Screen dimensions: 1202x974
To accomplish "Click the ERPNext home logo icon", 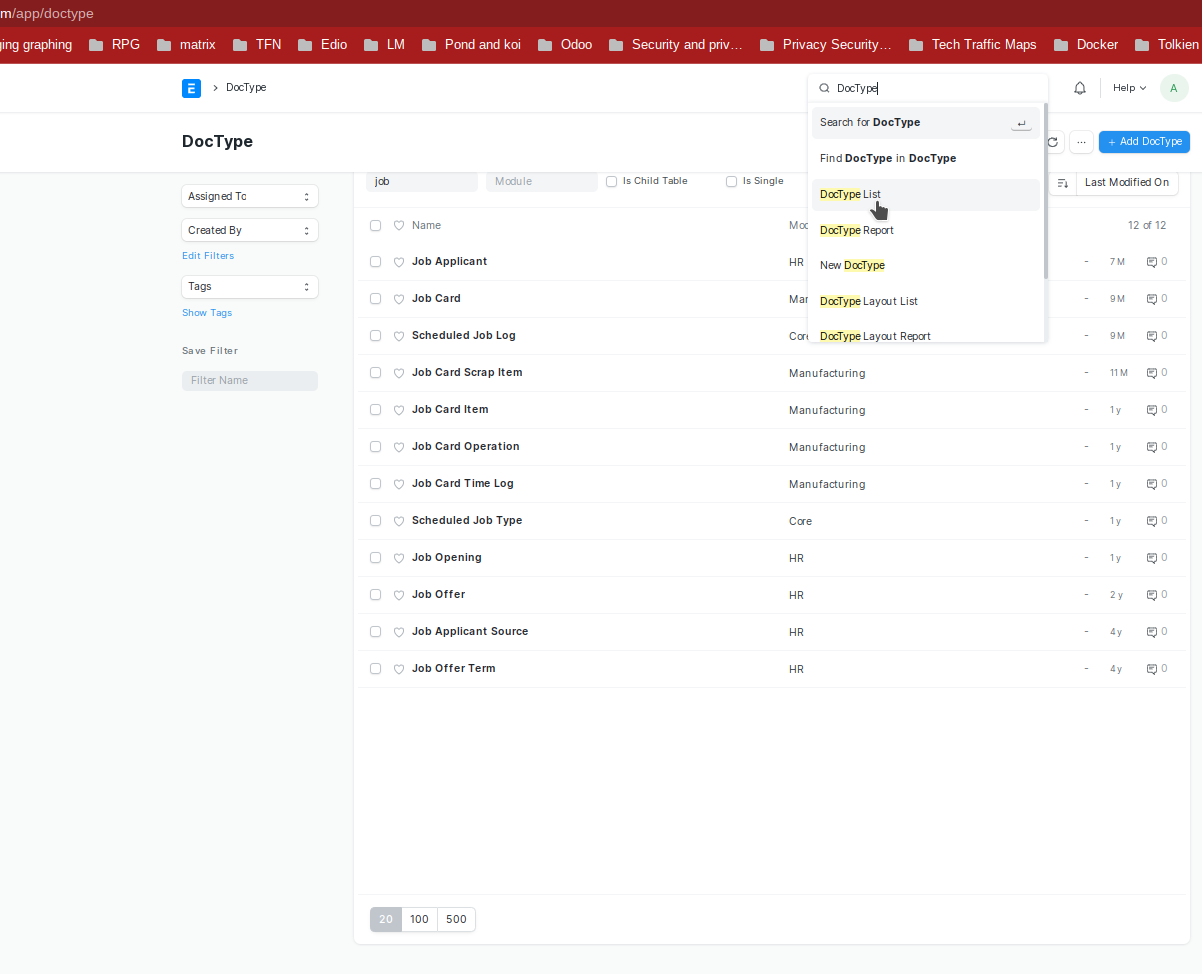I will 191,88.
